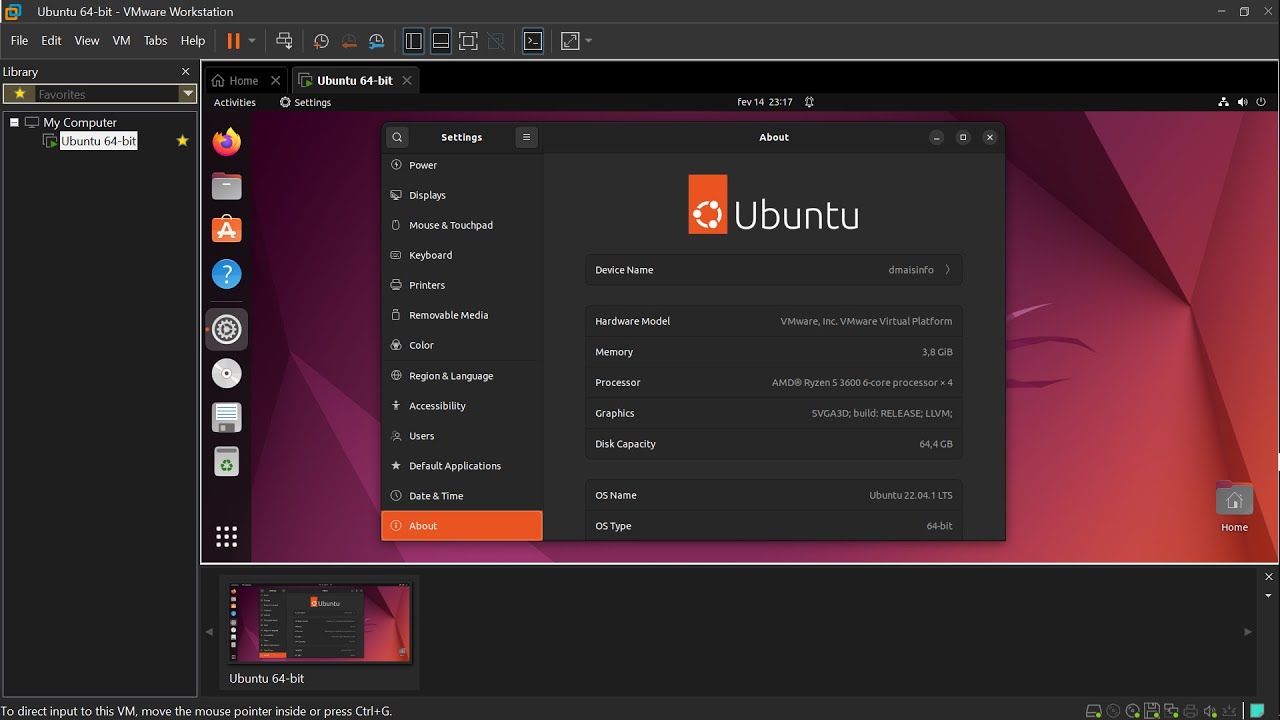Click the 'VMware, Inc. VMware Virtual Platform' text
Image resolution: width=1280 pixels, height=720 pixels.
click(866, 322)
